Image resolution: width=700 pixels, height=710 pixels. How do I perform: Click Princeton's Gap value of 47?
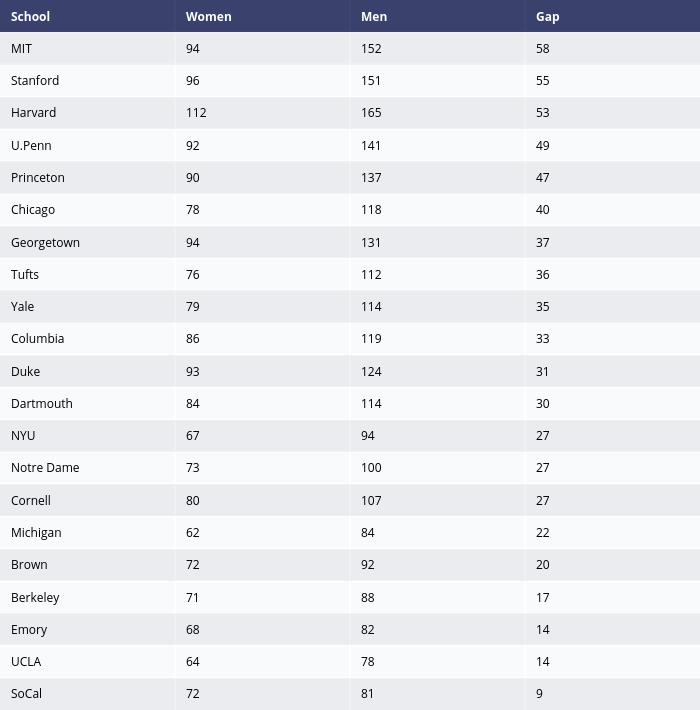[x=543, y=177]
